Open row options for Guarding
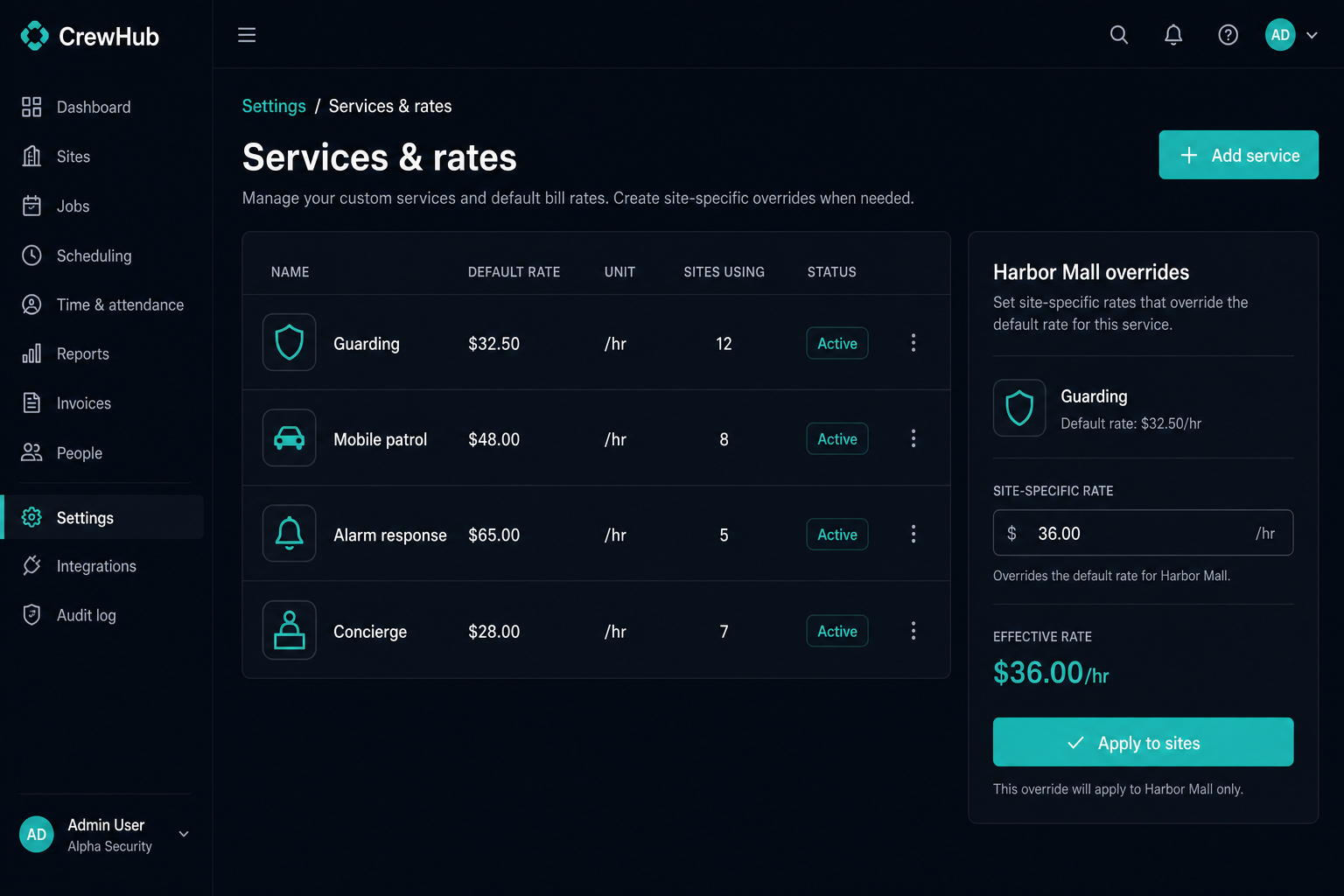The height and width of the screenshot is (896, 1344). pyautogui.click(x=913, y=343)
